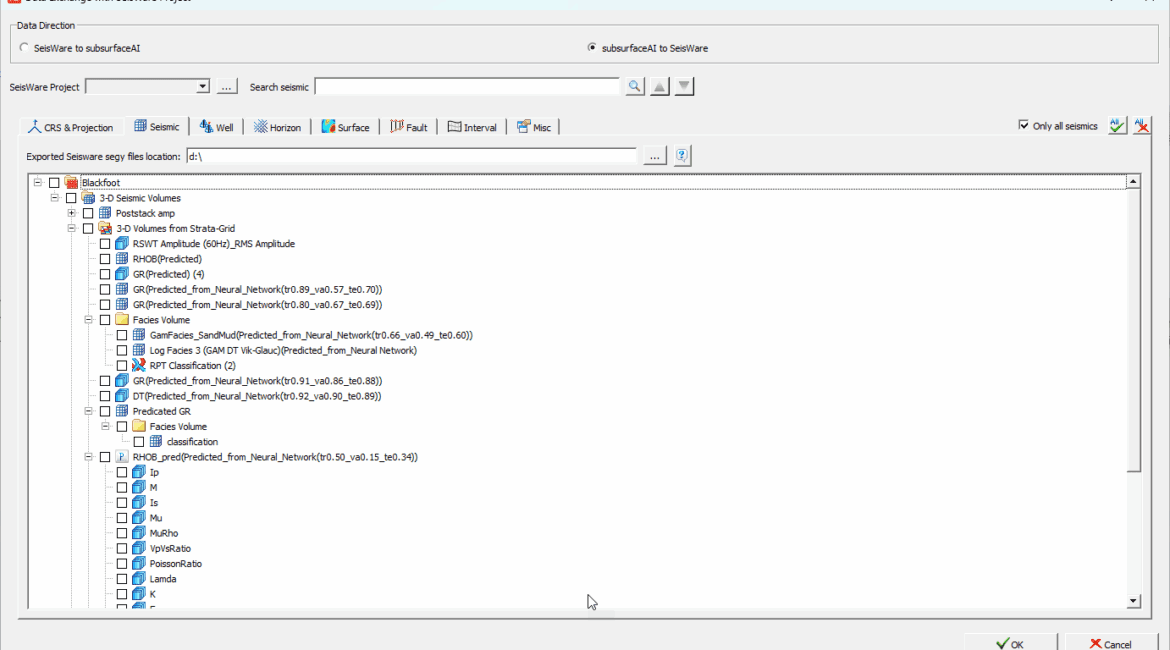Click the RPT Classification icon
This screenshot has width=1170, height=650.
click(x=139, y=365)
